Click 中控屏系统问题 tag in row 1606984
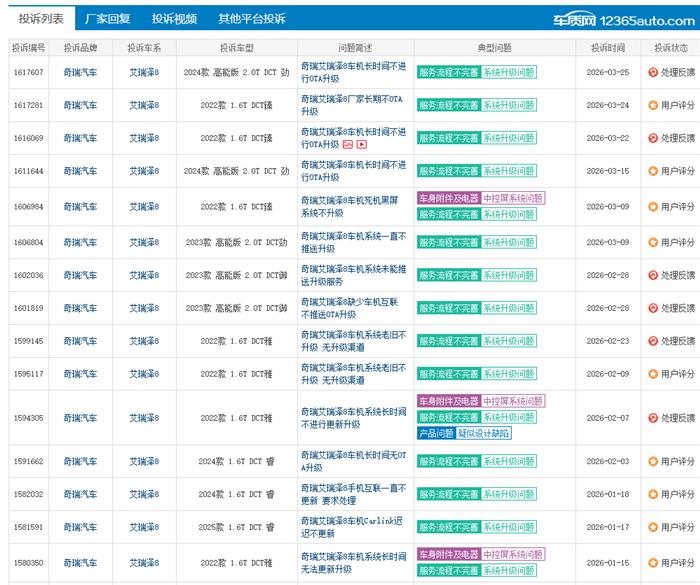700x585 pixels. [x=513, y=199]
